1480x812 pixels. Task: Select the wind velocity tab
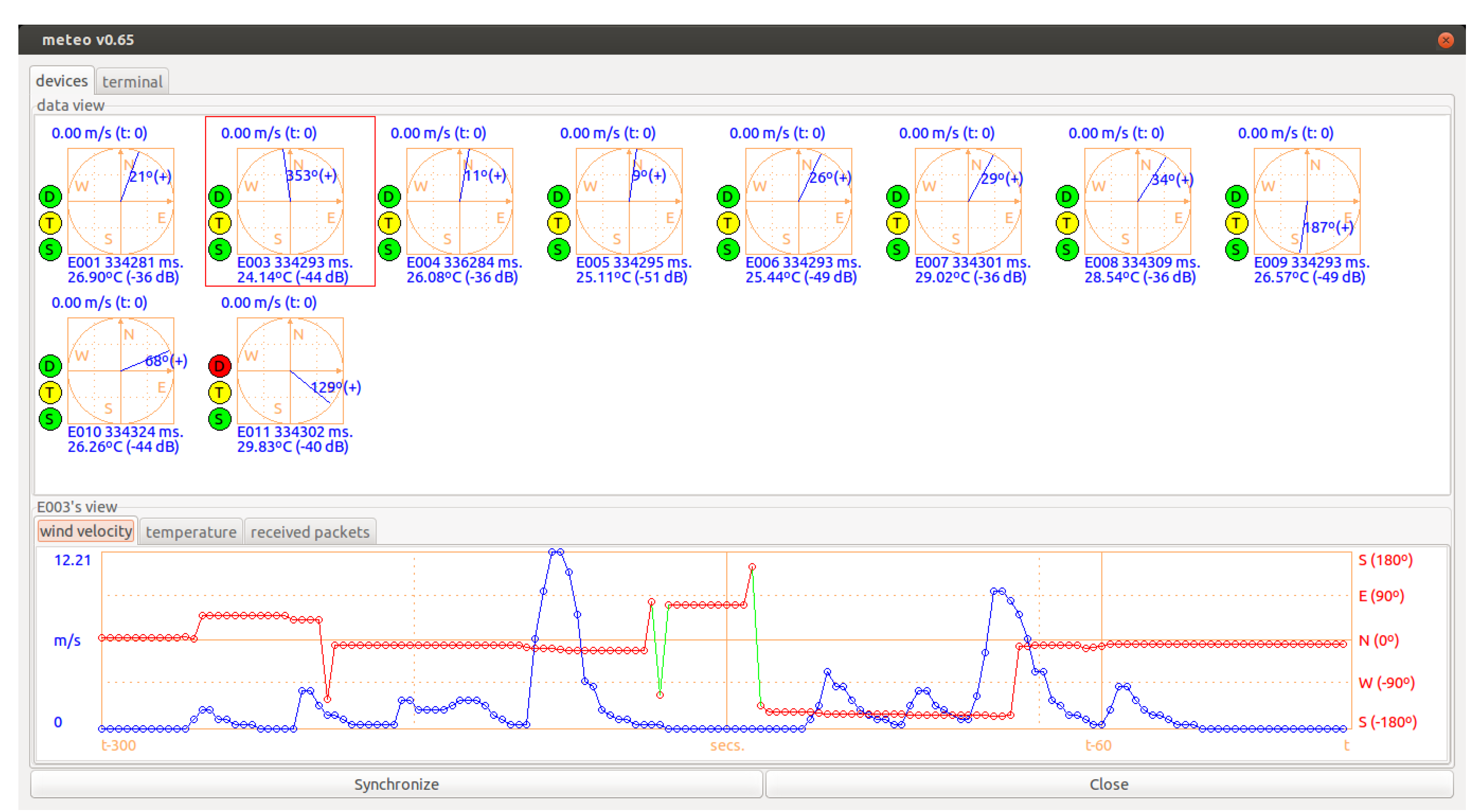(86, 531)
